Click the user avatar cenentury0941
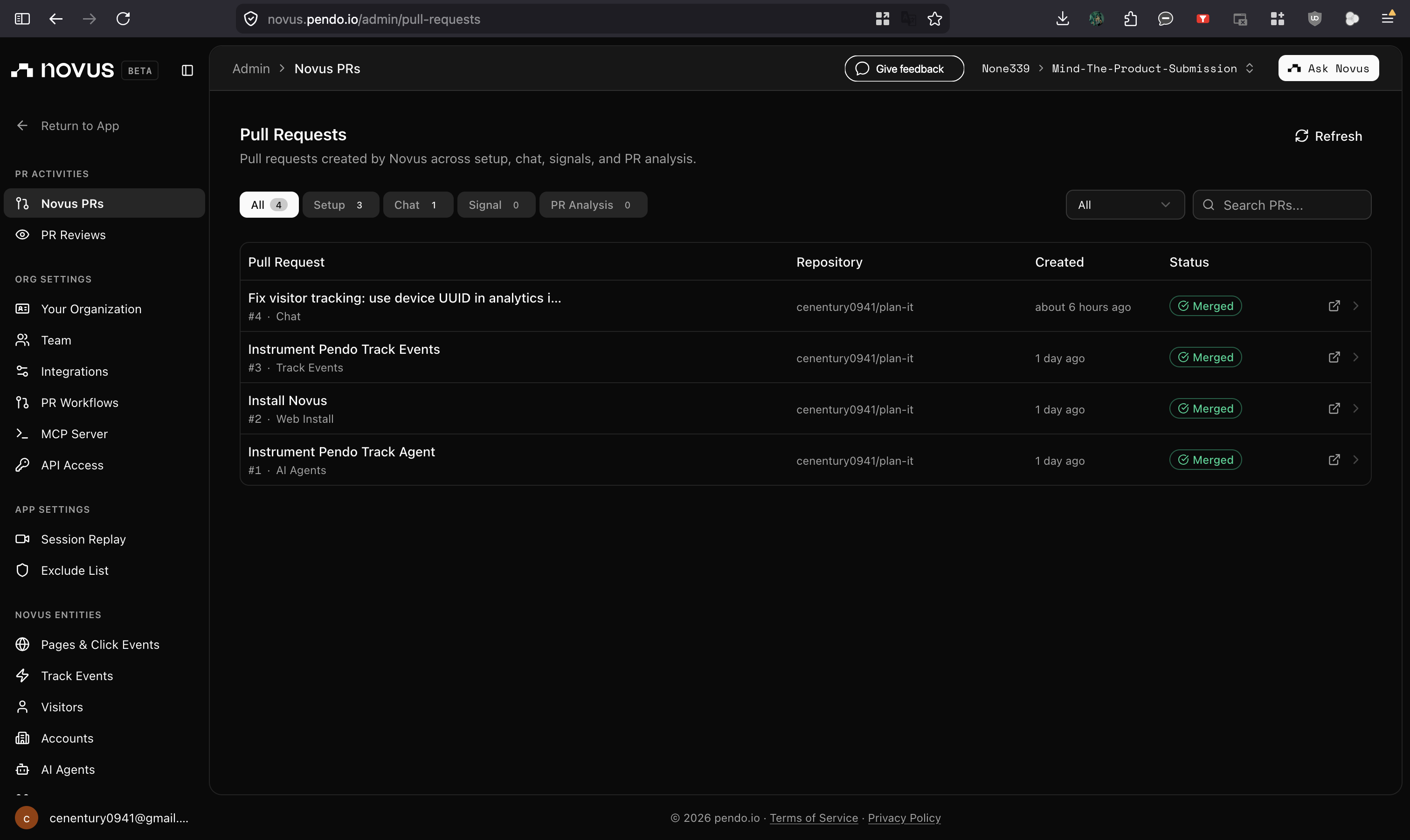The height and width of the screenshot is (840, 1410). [26, 818]
